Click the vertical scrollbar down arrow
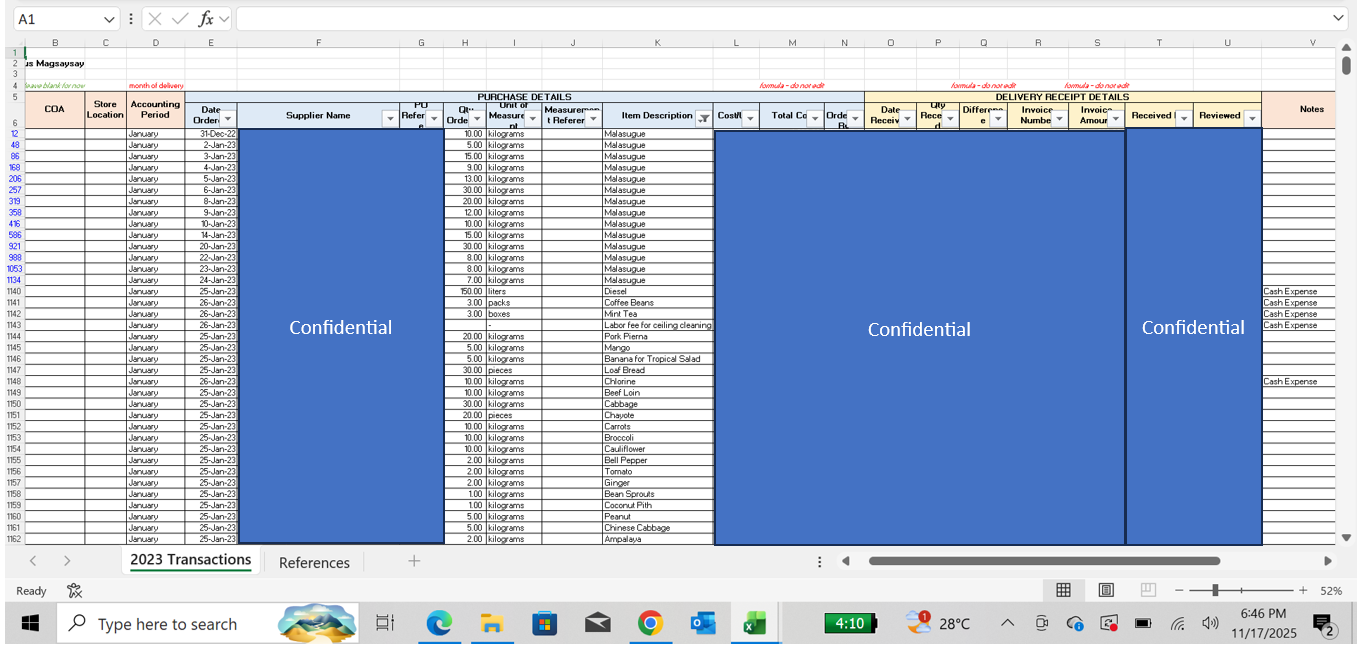 pos(1345,538)
